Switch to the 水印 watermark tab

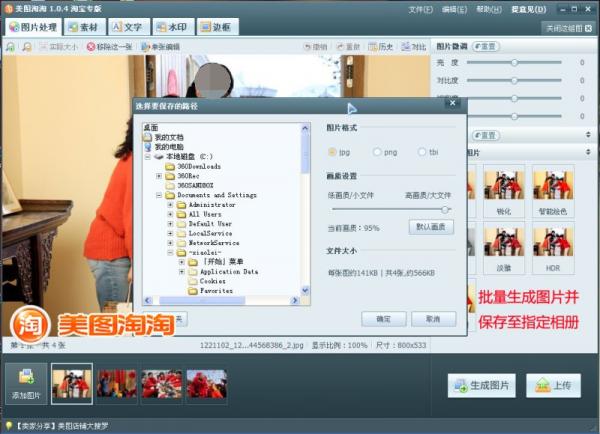(x=174, y=27)
